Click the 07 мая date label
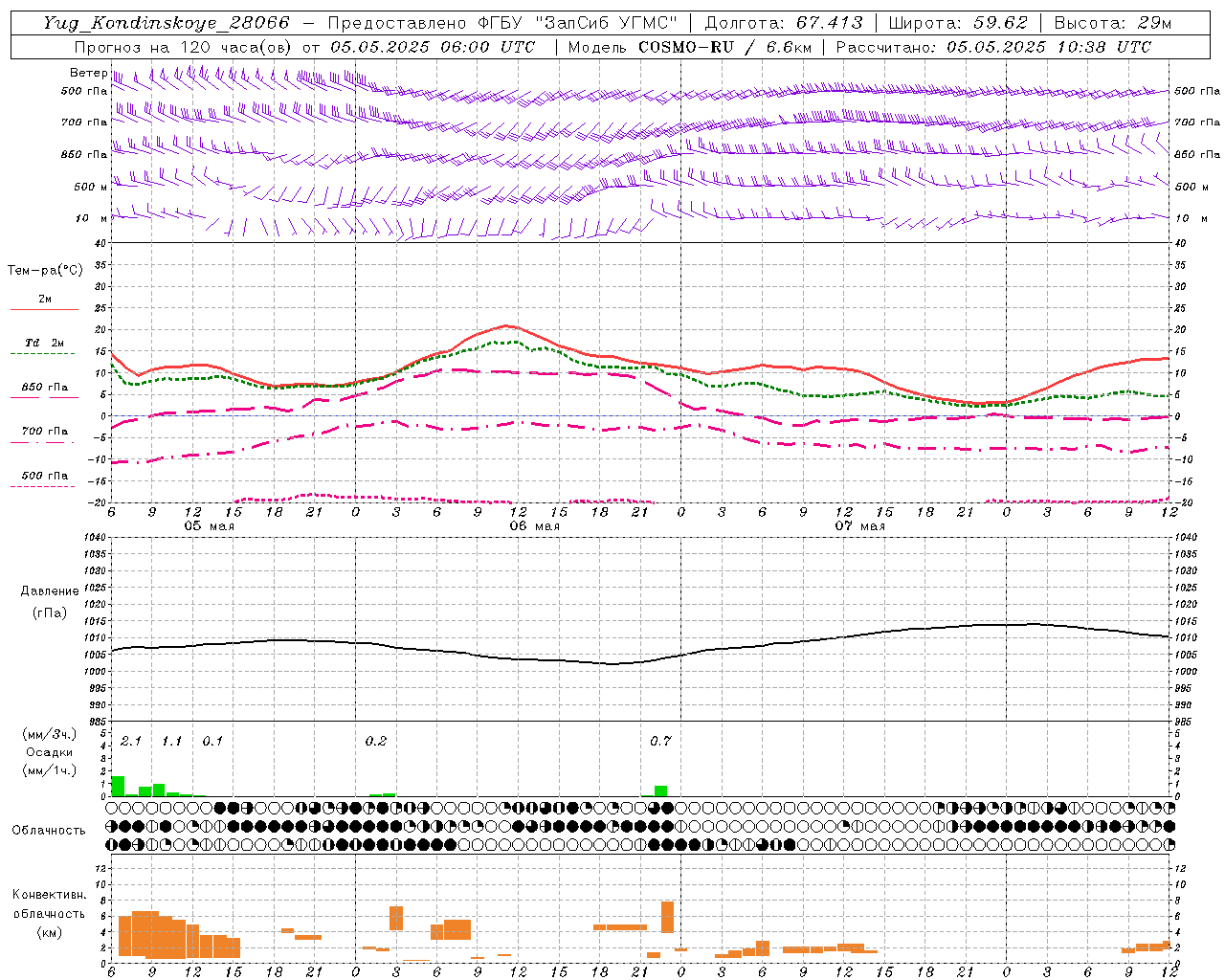 (859, 526)
